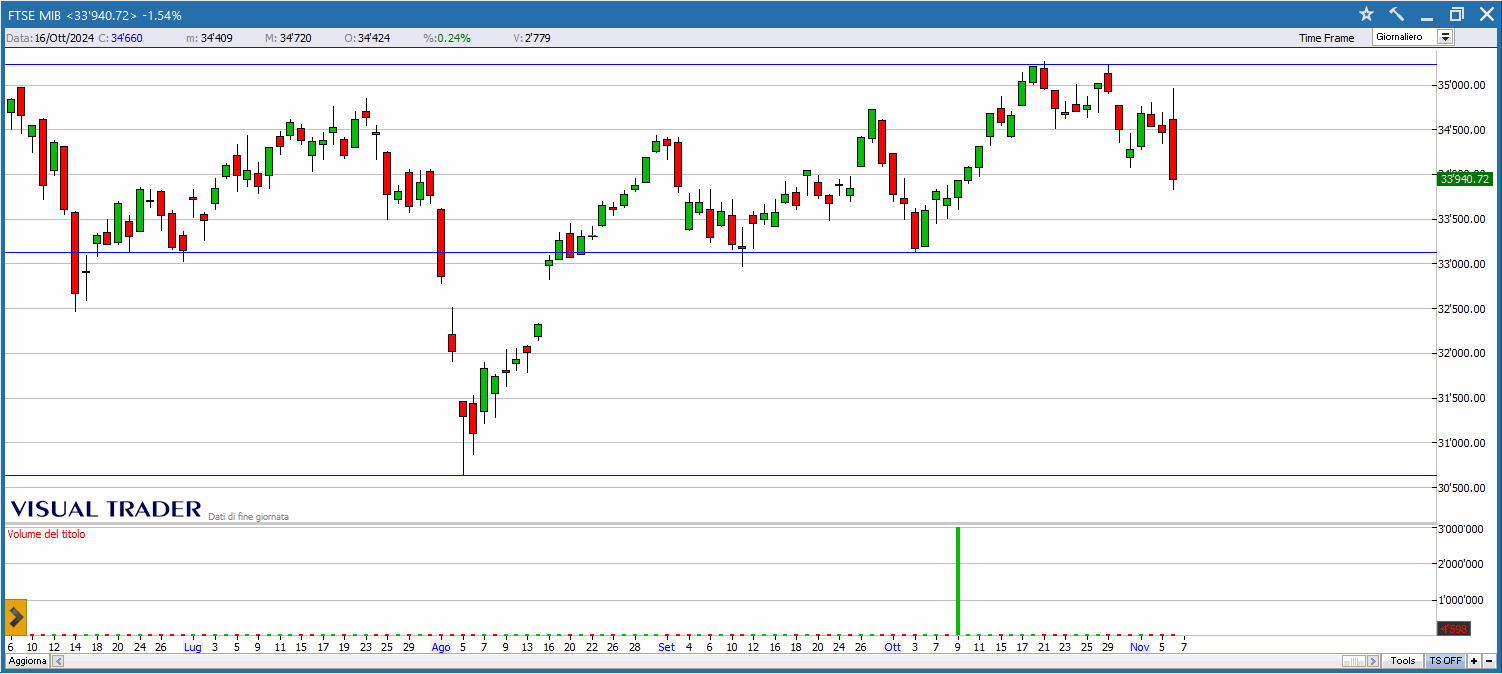Select the 'Ago' month marker on axis
This screenshot has height=674, width=1502.
click(441, 647)
